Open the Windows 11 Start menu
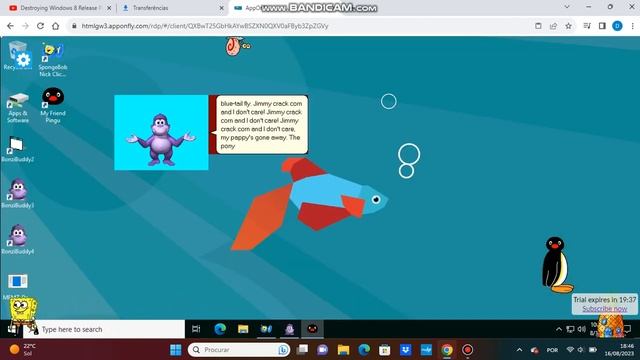 click(x=176, y=350)
